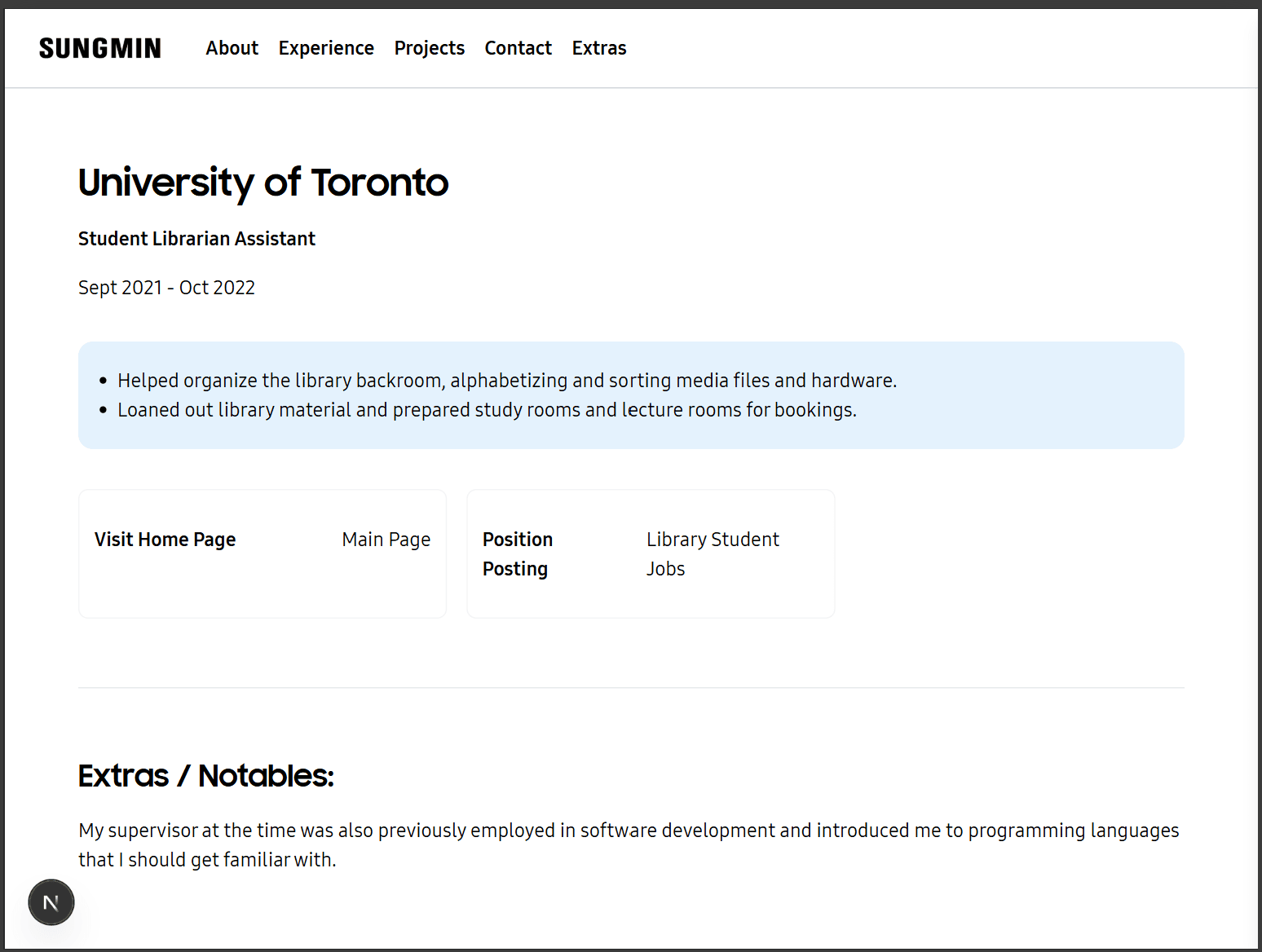Navigate to Projects in the navbar
The height and width of the screenshot is (952, 1262).
click(429, 48)
